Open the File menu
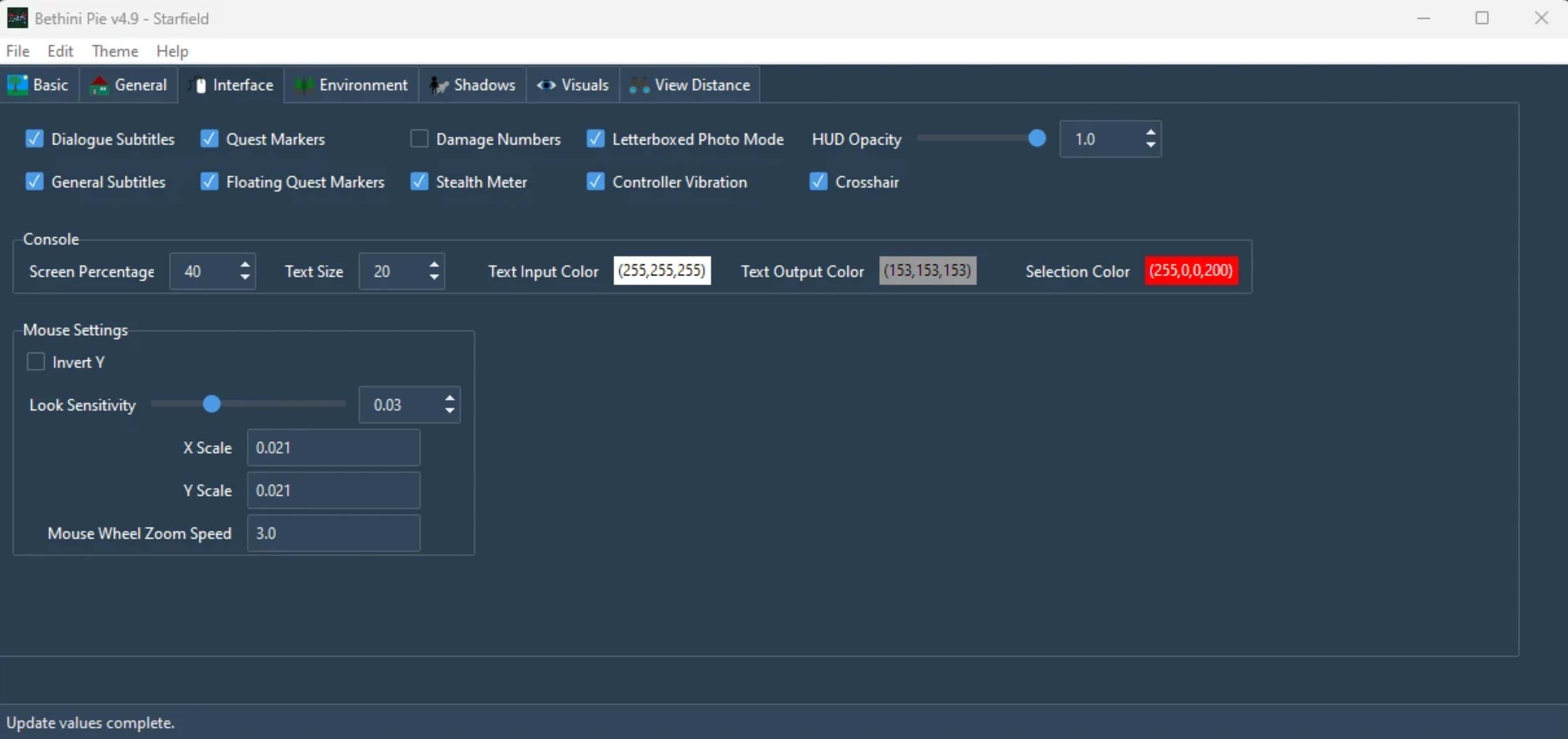Screen dimensions: 1568x739 [x=18, y=51]
